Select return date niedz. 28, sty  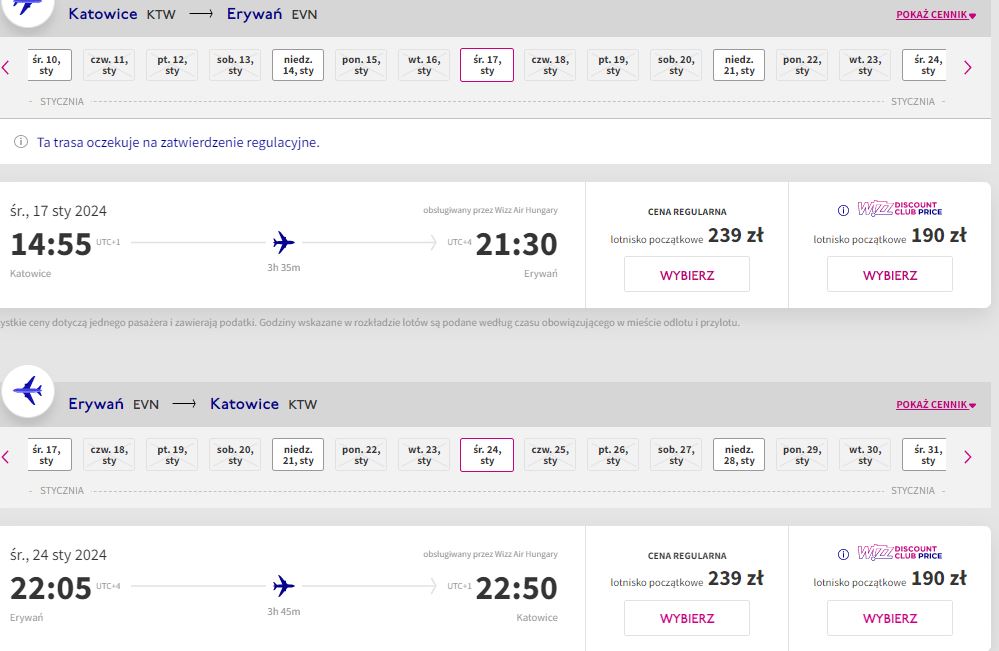[x=739, y=455]
